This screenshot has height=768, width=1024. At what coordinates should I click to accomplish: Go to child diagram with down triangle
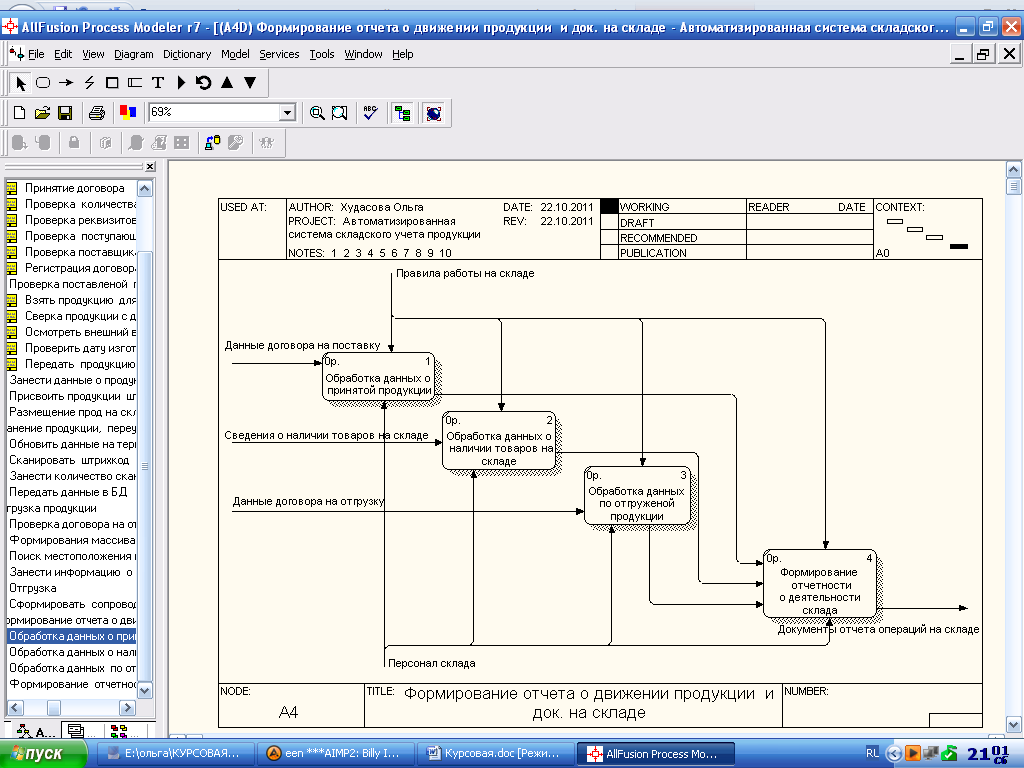249,83
